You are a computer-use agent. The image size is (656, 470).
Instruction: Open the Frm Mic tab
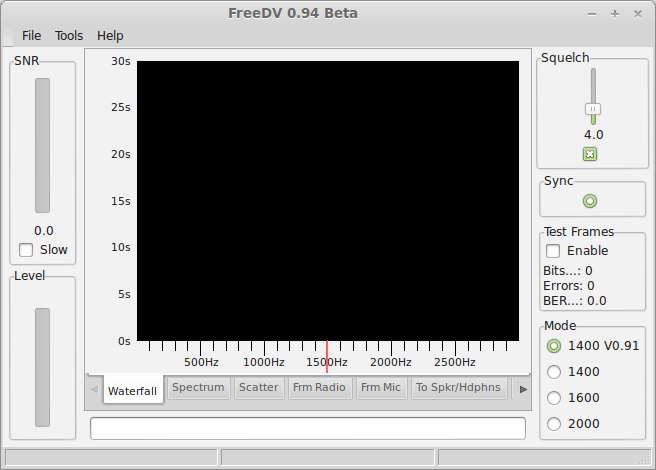pos(381,388)
